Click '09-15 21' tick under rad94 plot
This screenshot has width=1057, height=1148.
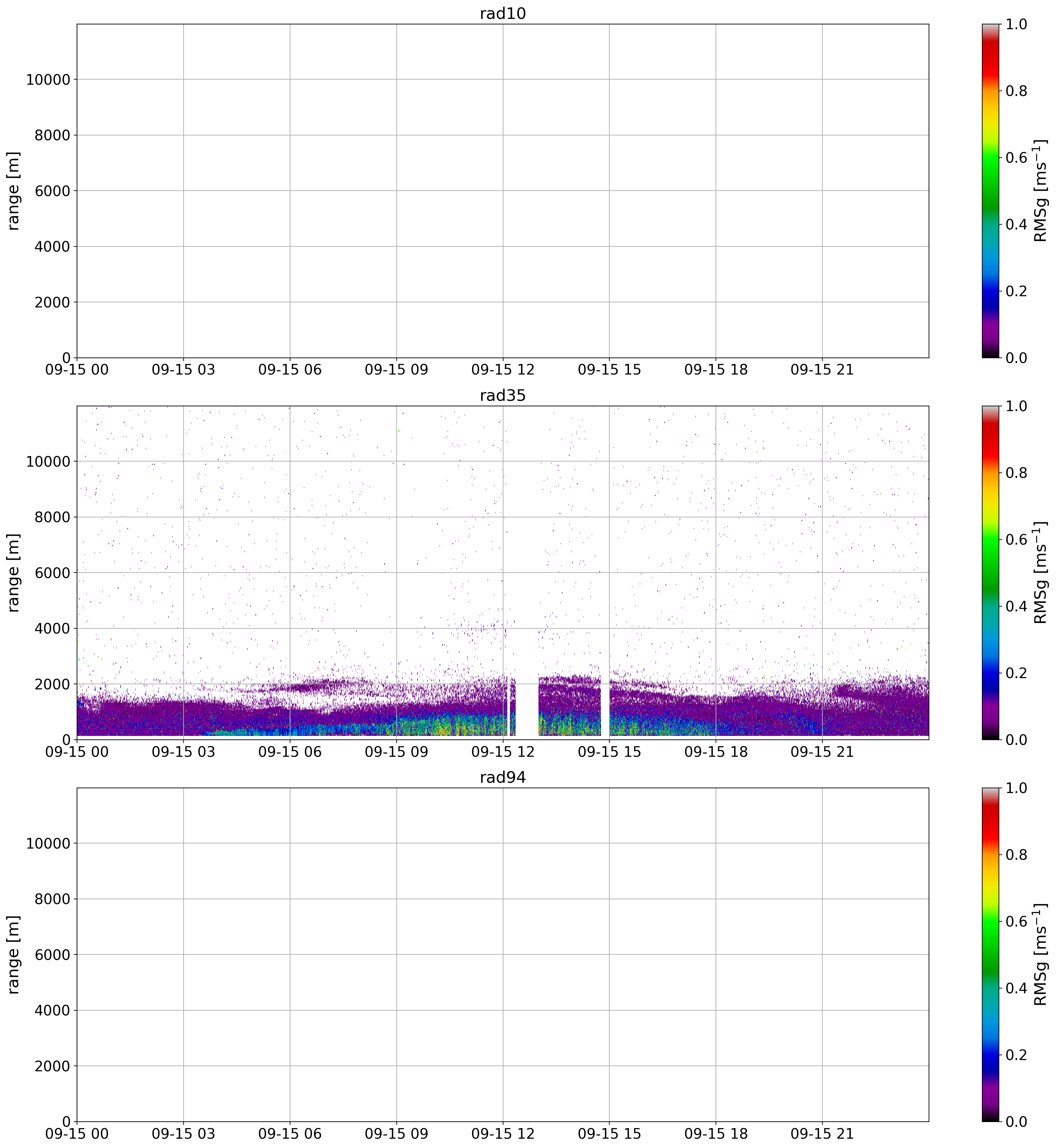pyautogui.click(x=822, y=1134)
